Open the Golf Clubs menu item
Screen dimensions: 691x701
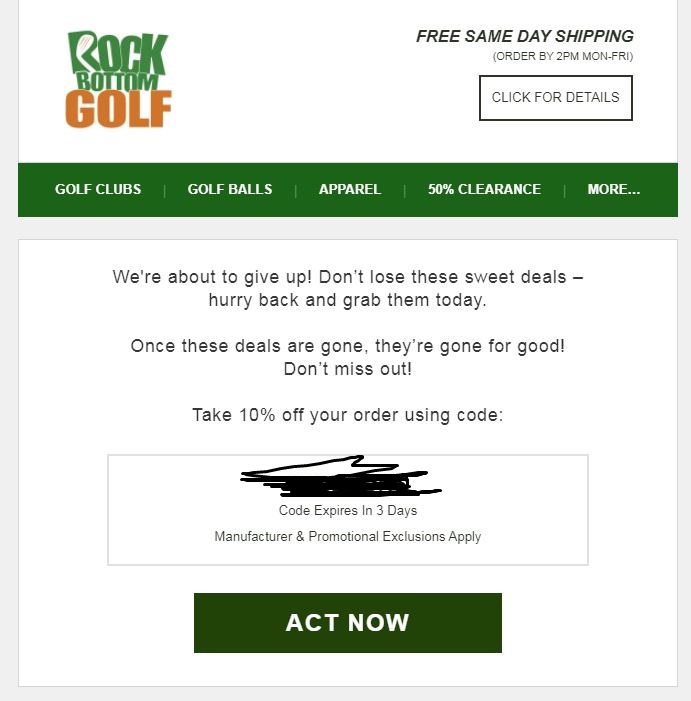pos(98,189)
